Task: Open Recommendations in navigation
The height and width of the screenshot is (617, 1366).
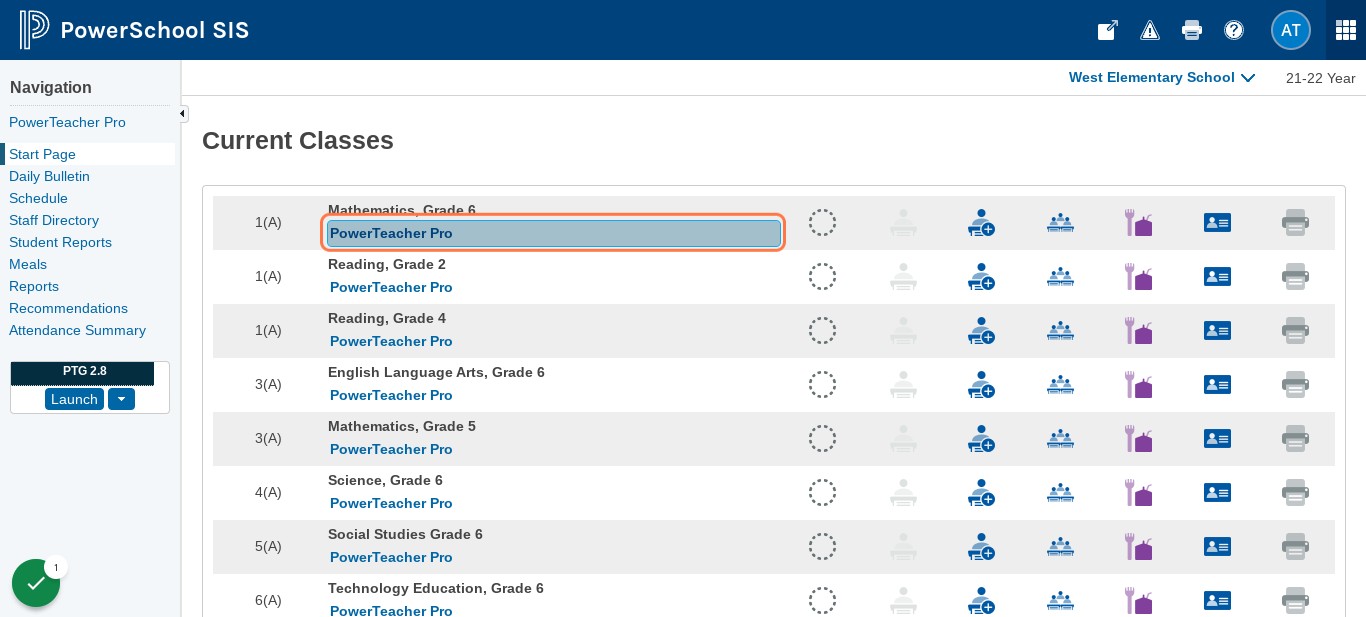Action: 68,308
